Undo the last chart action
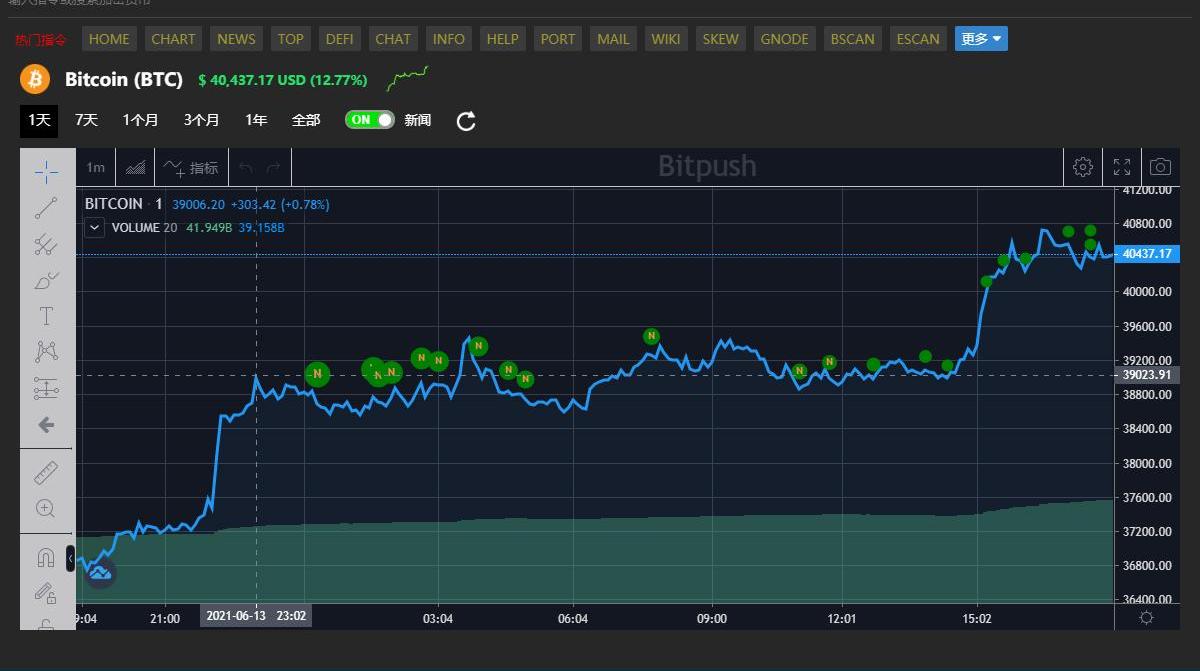The image size is (1200, 671). 246,167
